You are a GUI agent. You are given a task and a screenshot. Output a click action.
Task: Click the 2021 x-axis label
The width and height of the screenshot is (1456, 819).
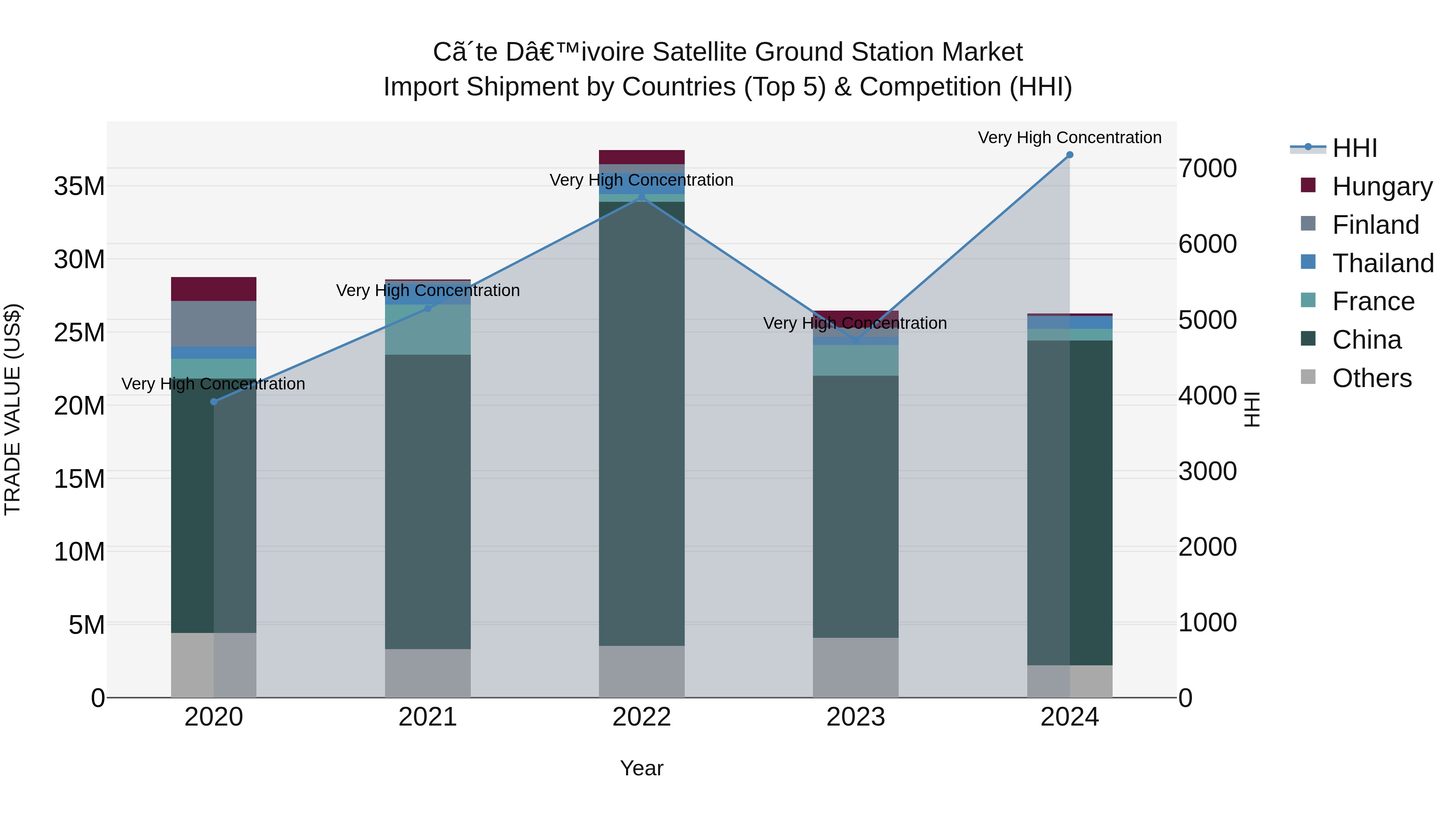point(428,717)
